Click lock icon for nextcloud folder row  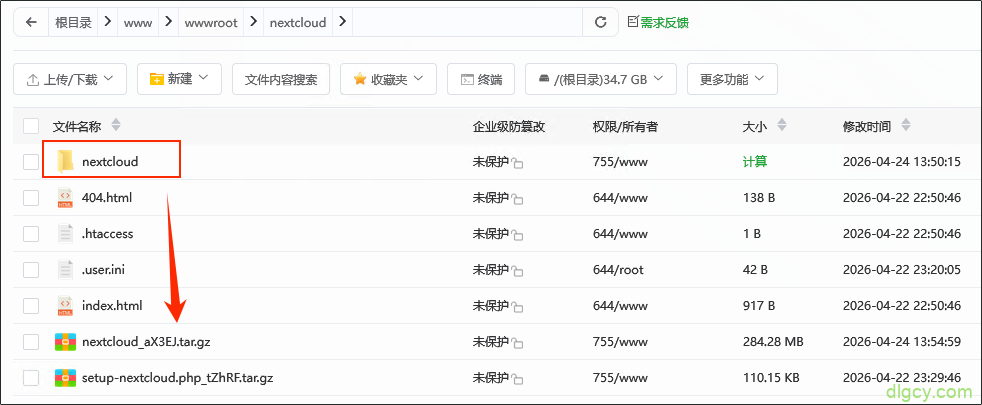517,163
